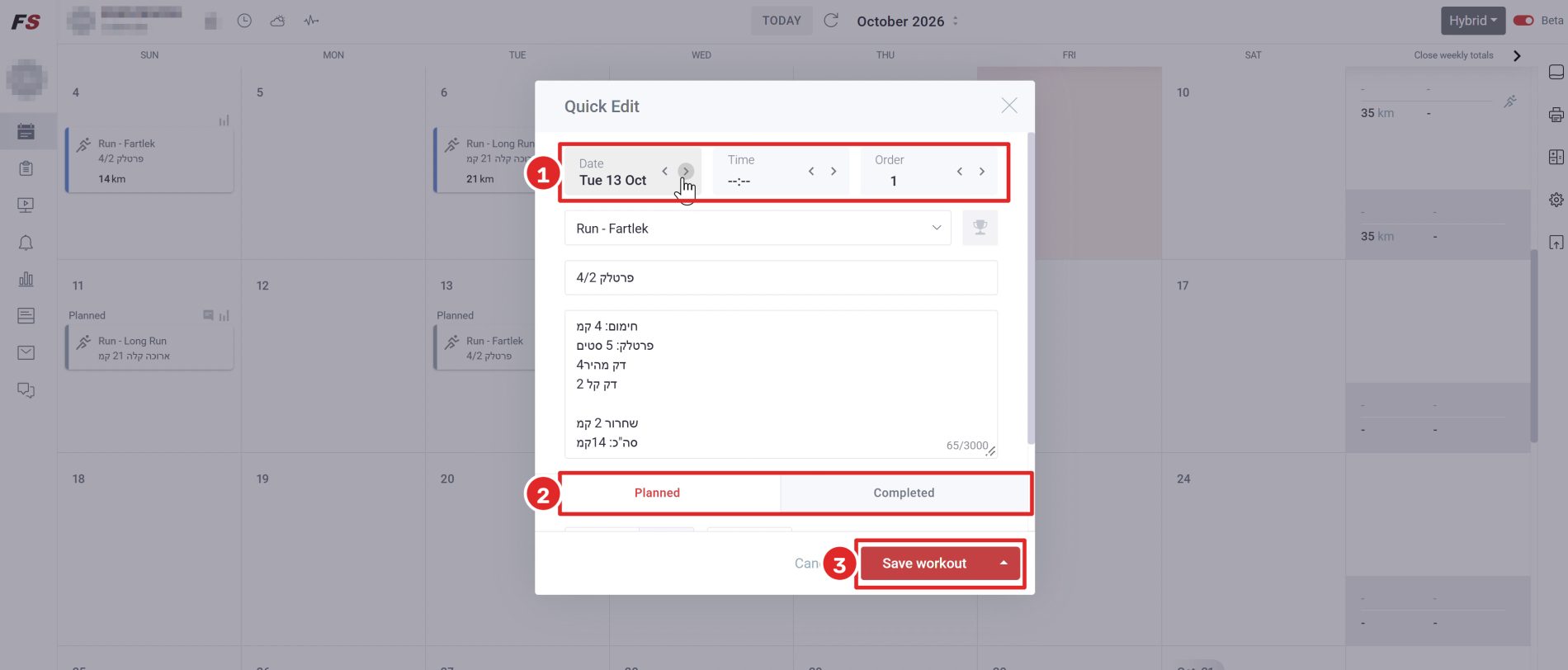Viewport: 1568px width, 670px height.
Task: Open the clipboard icon in left sidebar
Action: pyautogui.click(x=26, y=168)
